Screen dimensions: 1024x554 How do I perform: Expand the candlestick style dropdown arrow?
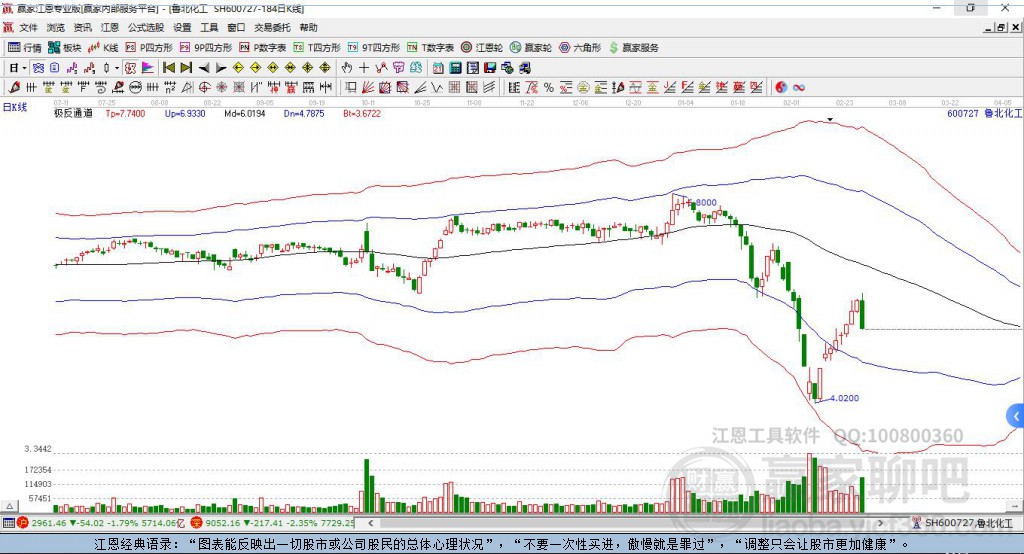(x=117, y=68)
